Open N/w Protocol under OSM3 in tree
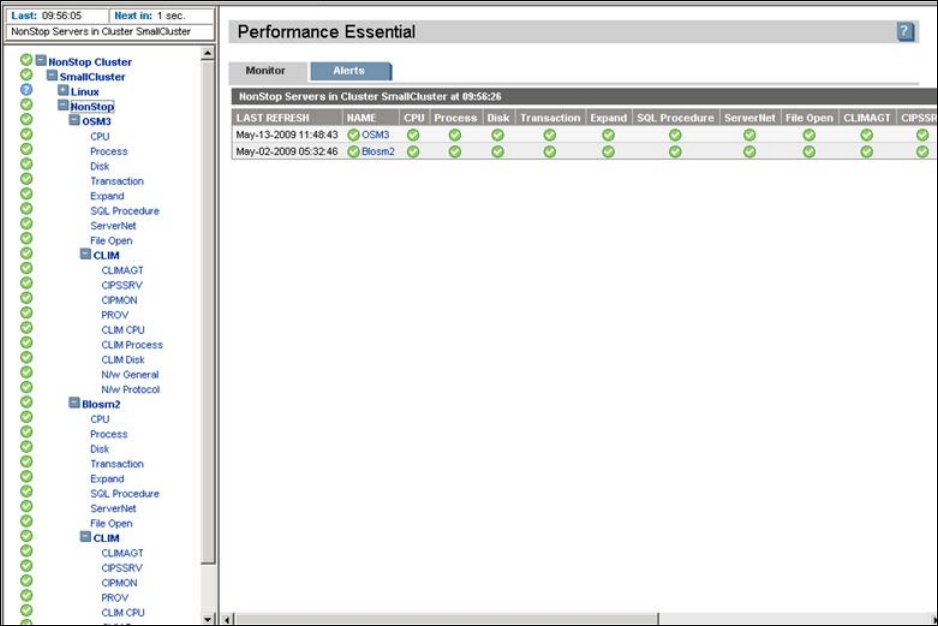Image resolution: width=938 pixels, height=626 pixels. coord(130,390)
